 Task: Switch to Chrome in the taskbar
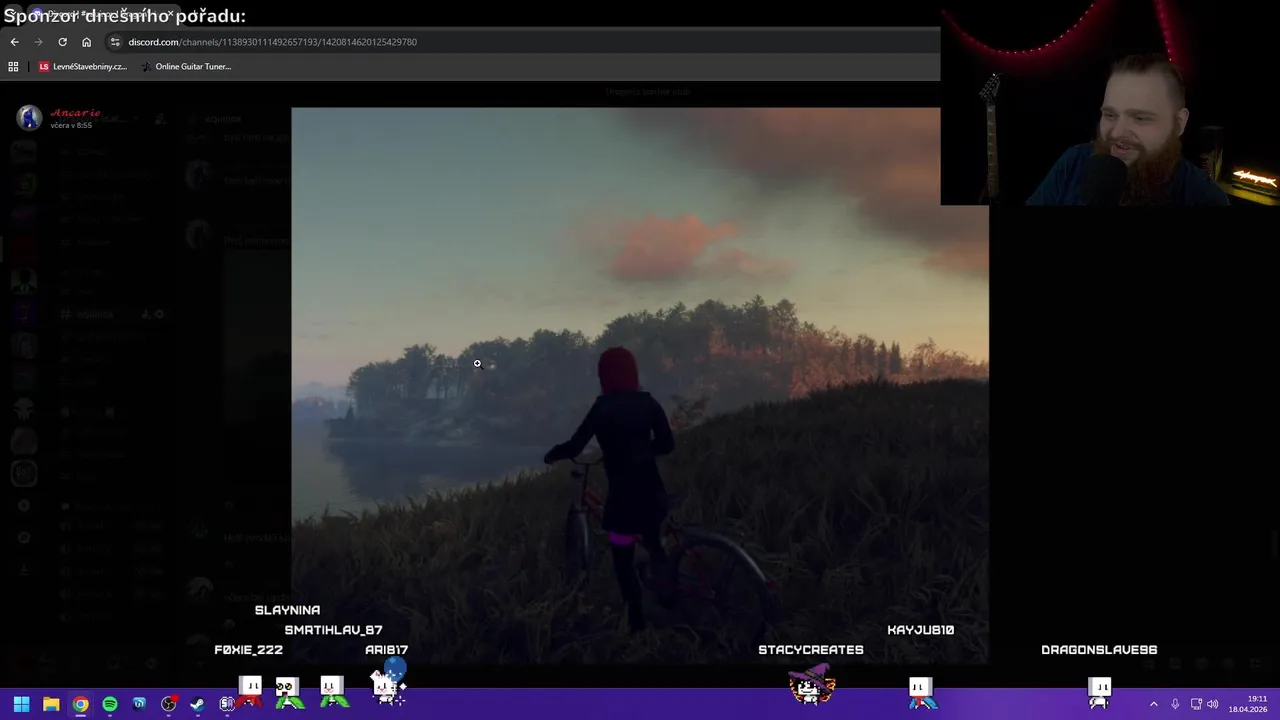(80, 704)
